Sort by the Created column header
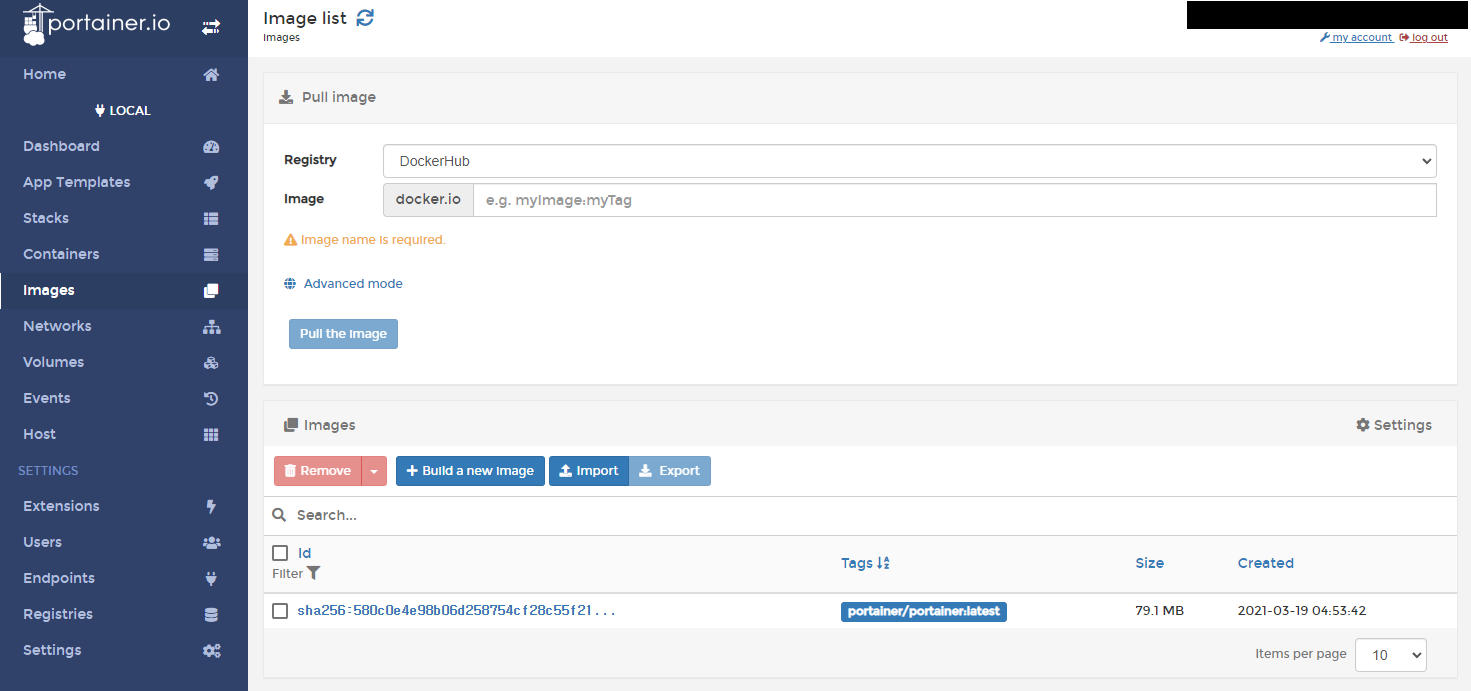The width and height of the screenshot is (1471, 691). coord(1266,563)
